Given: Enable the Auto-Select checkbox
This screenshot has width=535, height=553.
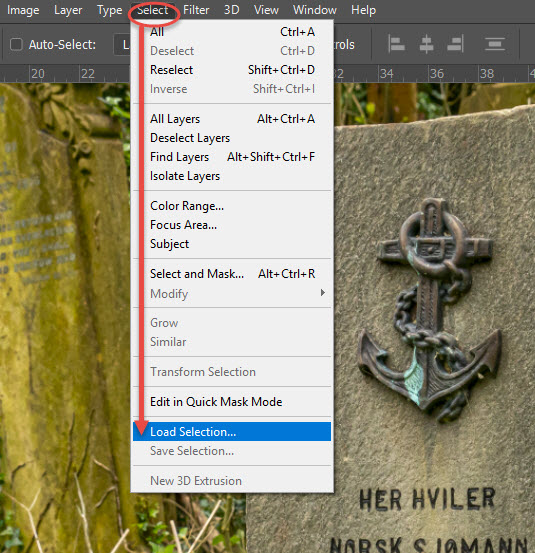Looking at the screenshot, I should [16, 45].
